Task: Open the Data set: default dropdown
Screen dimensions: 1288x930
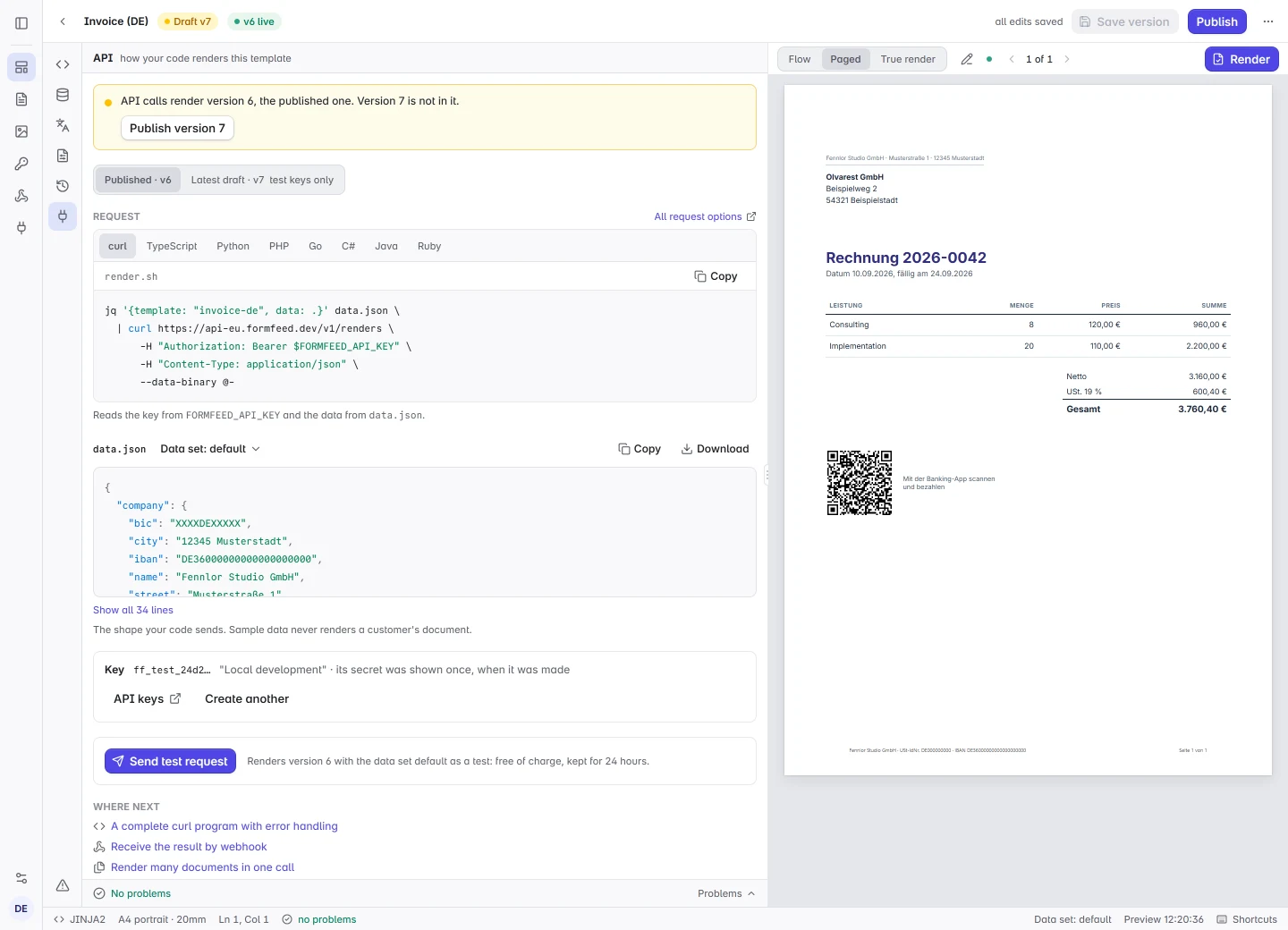Action: [210, 449]
